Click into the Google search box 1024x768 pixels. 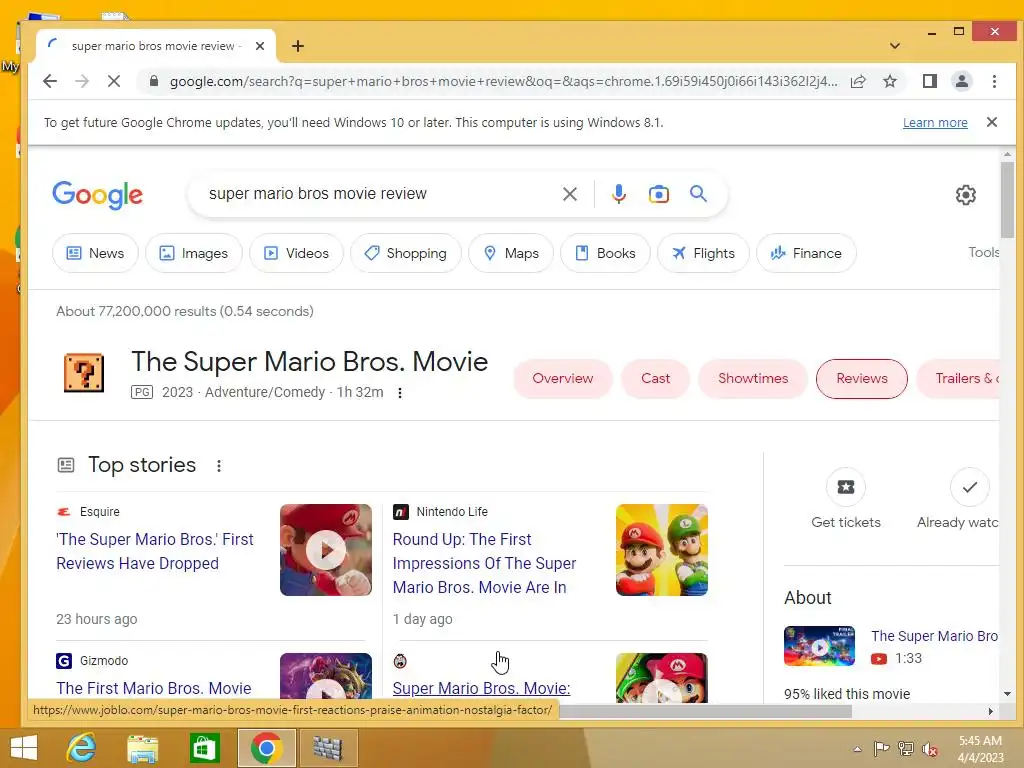[379, 194]
